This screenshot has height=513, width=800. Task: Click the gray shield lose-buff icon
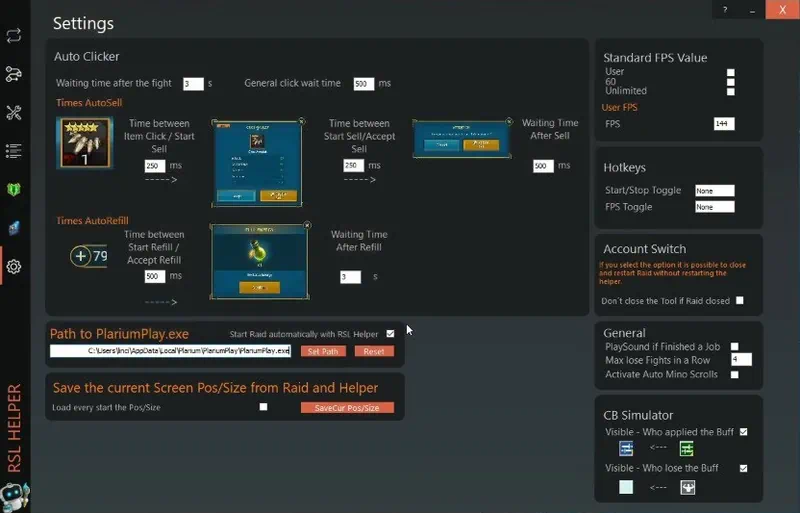pos(688,487)
